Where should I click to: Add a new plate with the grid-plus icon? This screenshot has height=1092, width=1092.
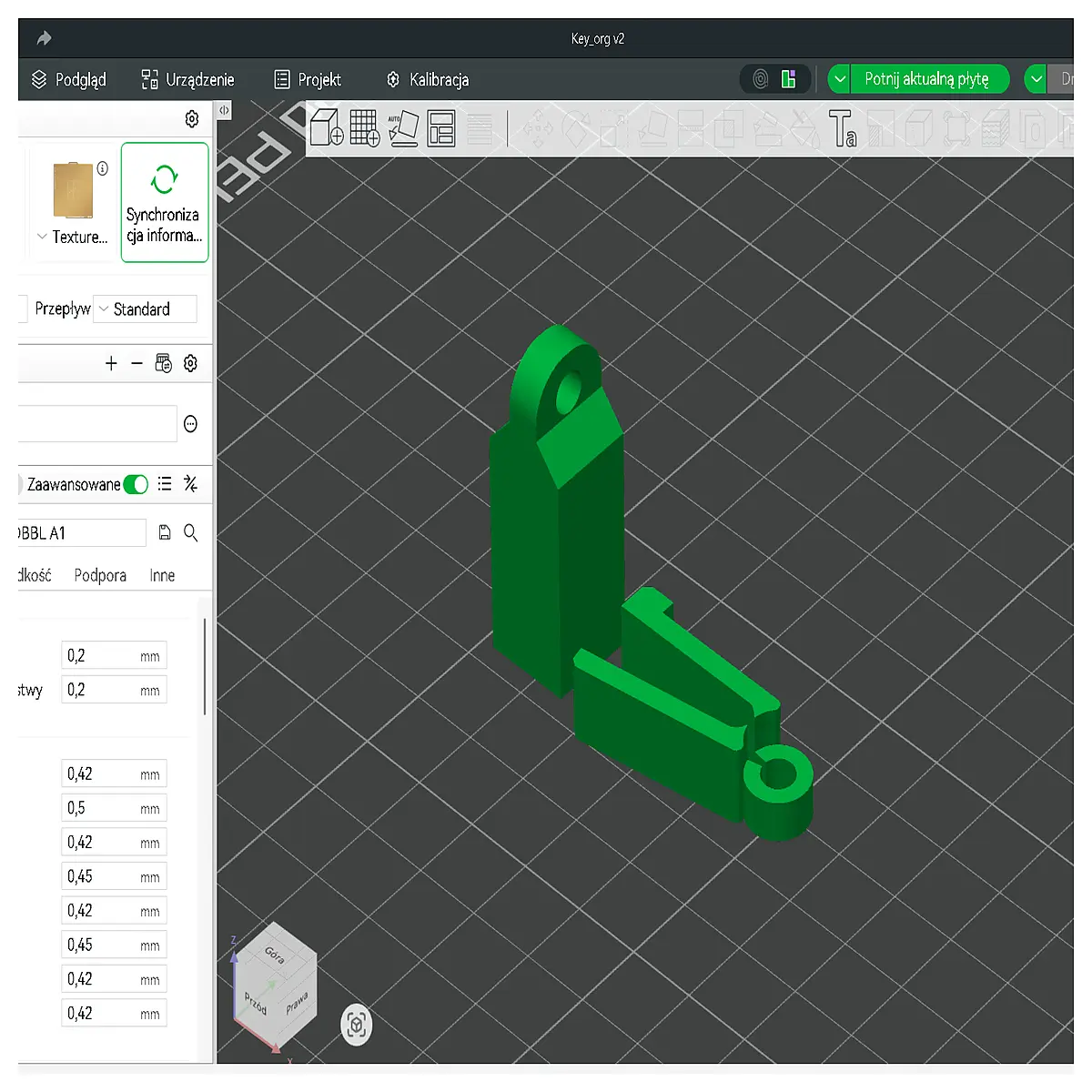(364, 127)
